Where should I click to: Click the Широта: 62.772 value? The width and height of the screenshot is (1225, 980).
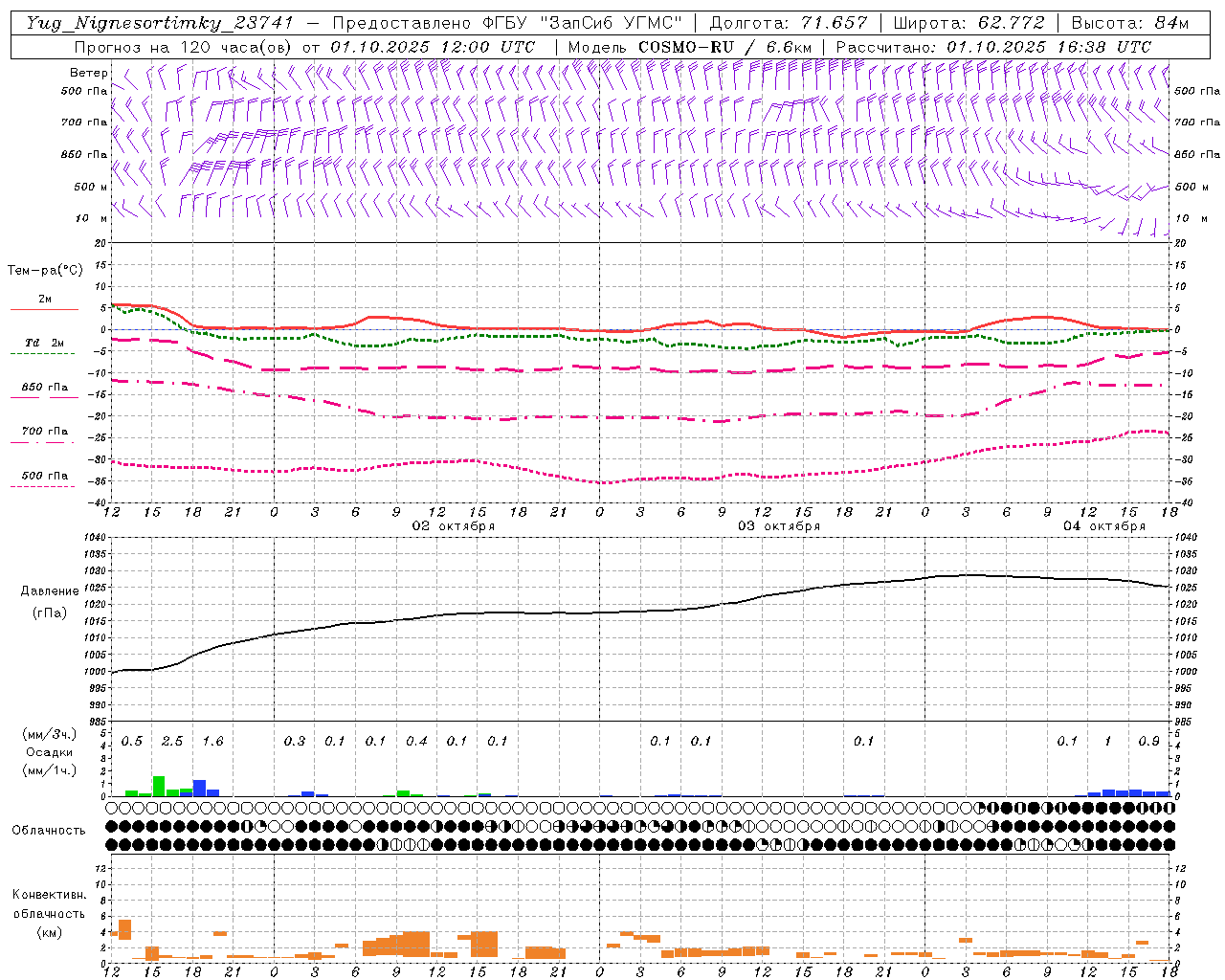coord(969,23)
